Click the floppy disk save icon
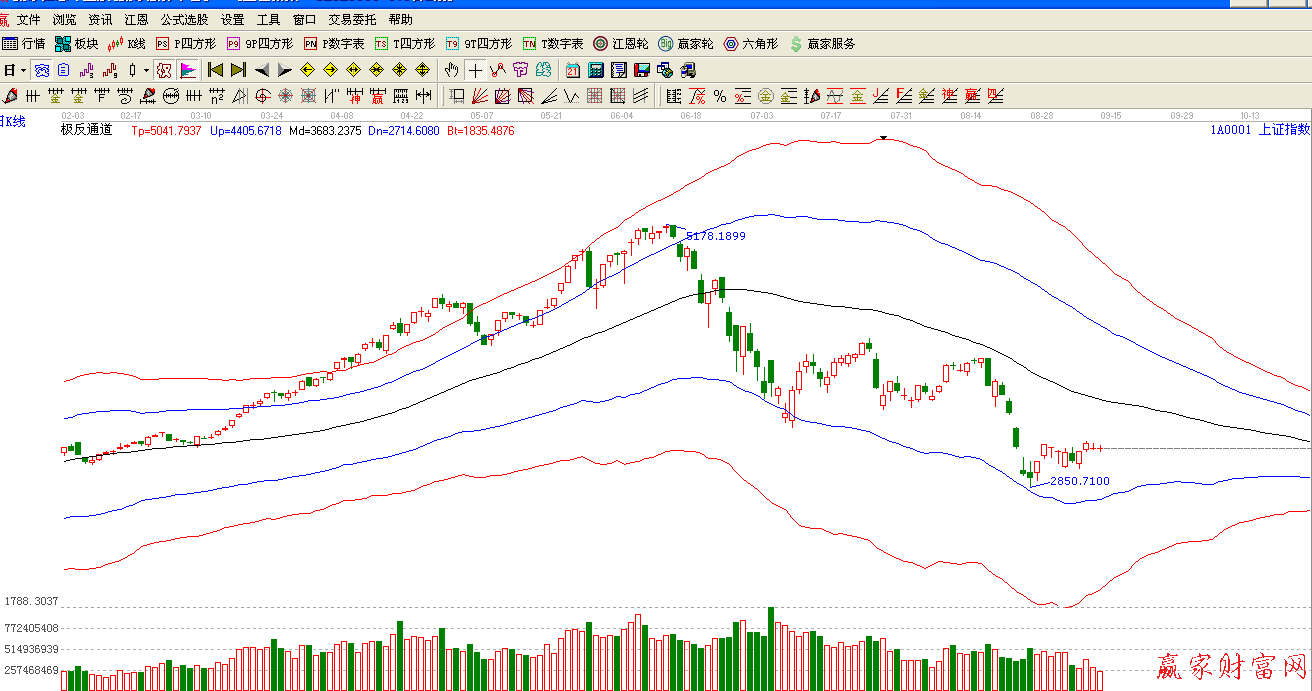The width and height of the screenshot is (1312, 691). tap(642, 70)
